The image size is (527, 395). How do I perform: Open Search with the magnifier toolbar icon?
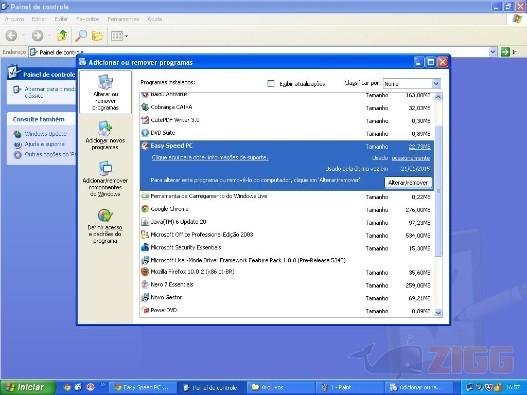click(81, 35)
